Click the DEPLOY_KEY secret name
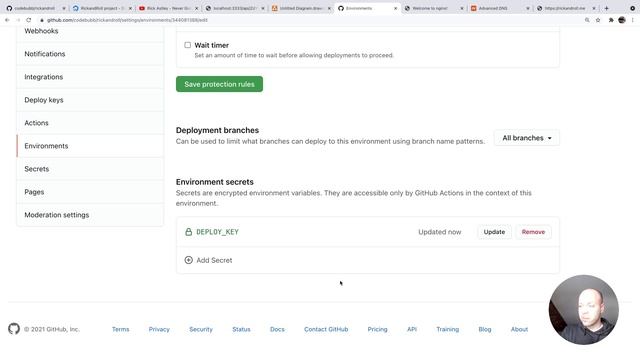The width and height of the screenshot is (640, 360). (217, 232)
